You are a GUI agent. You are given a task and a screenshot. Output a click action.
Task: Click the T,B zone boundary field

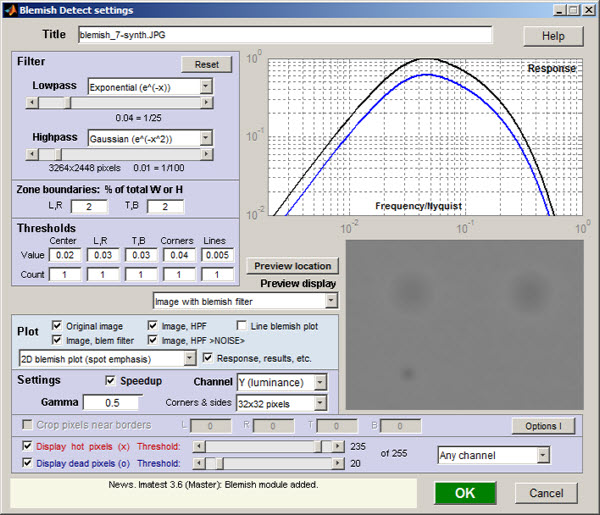[165, 207]
